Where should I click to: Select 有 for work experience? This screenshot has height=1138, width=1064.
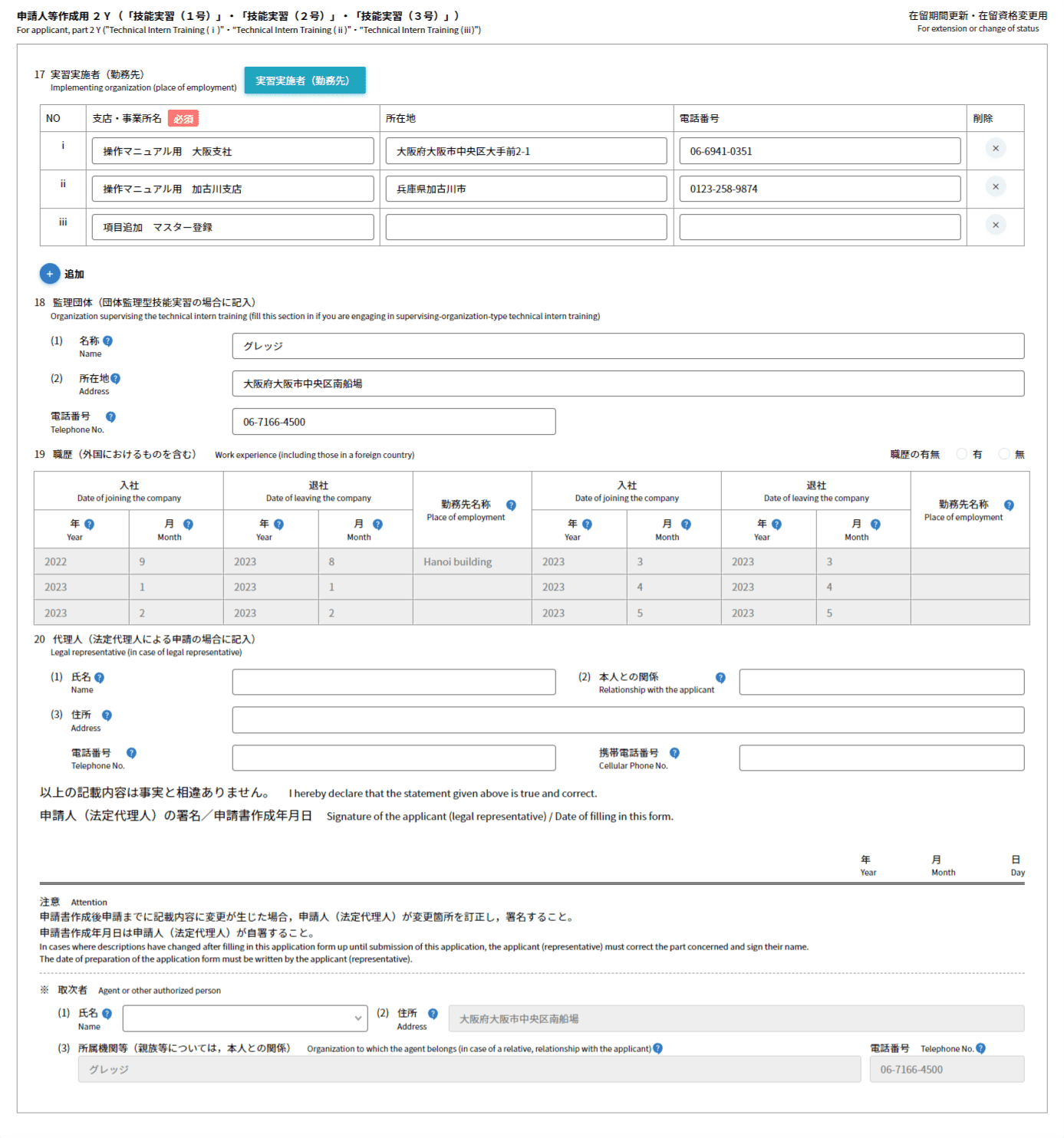962,455
